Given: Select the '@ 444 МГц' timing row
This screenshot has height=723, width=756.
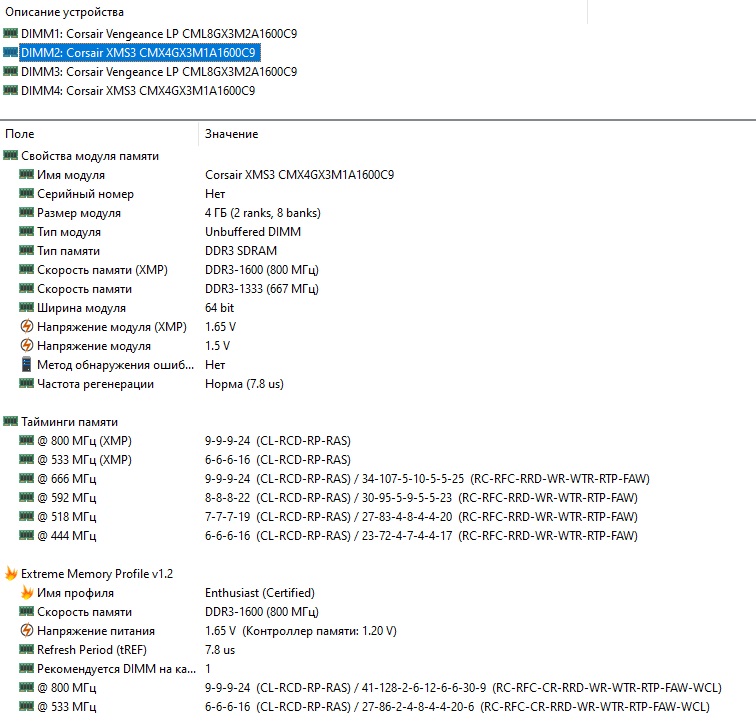Looking at the screenshot, I should [x=67, y=536].
